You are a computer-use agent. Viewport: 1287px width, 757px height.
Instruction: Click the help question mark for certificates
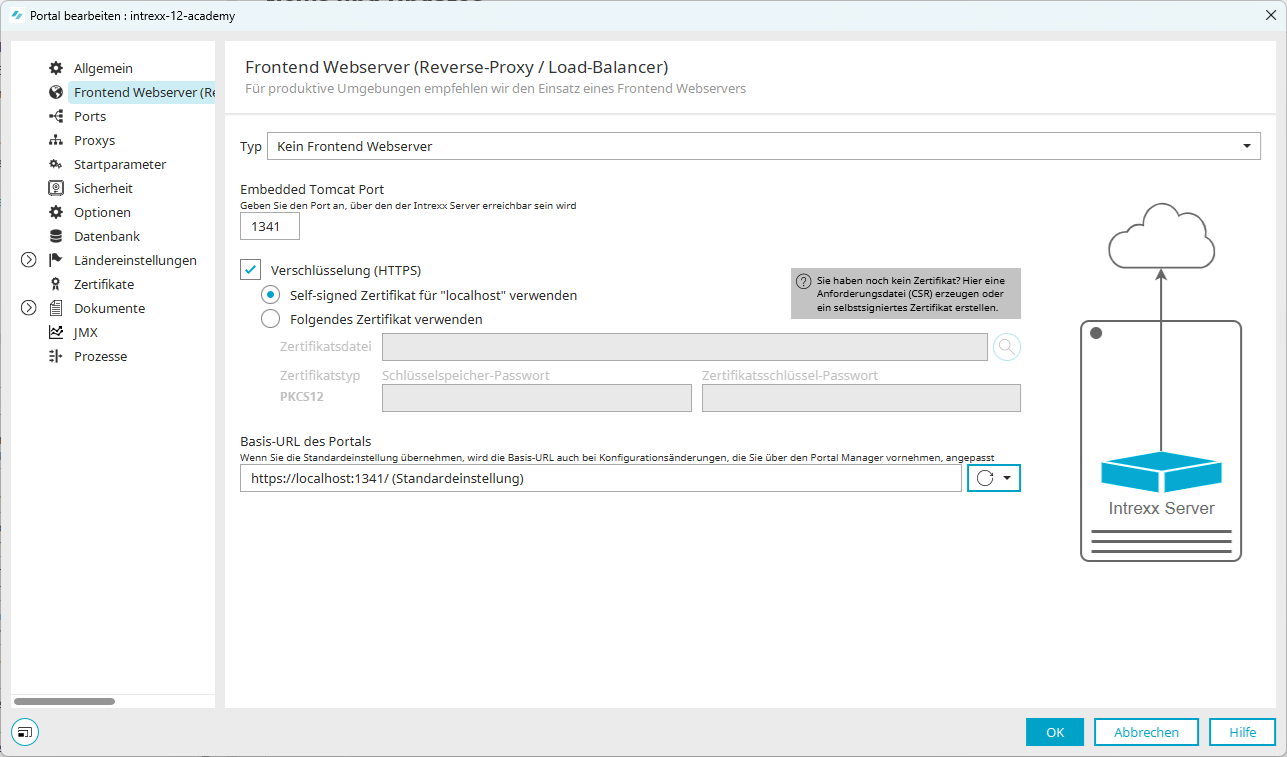pyautogui.click(x=803, y=282)
